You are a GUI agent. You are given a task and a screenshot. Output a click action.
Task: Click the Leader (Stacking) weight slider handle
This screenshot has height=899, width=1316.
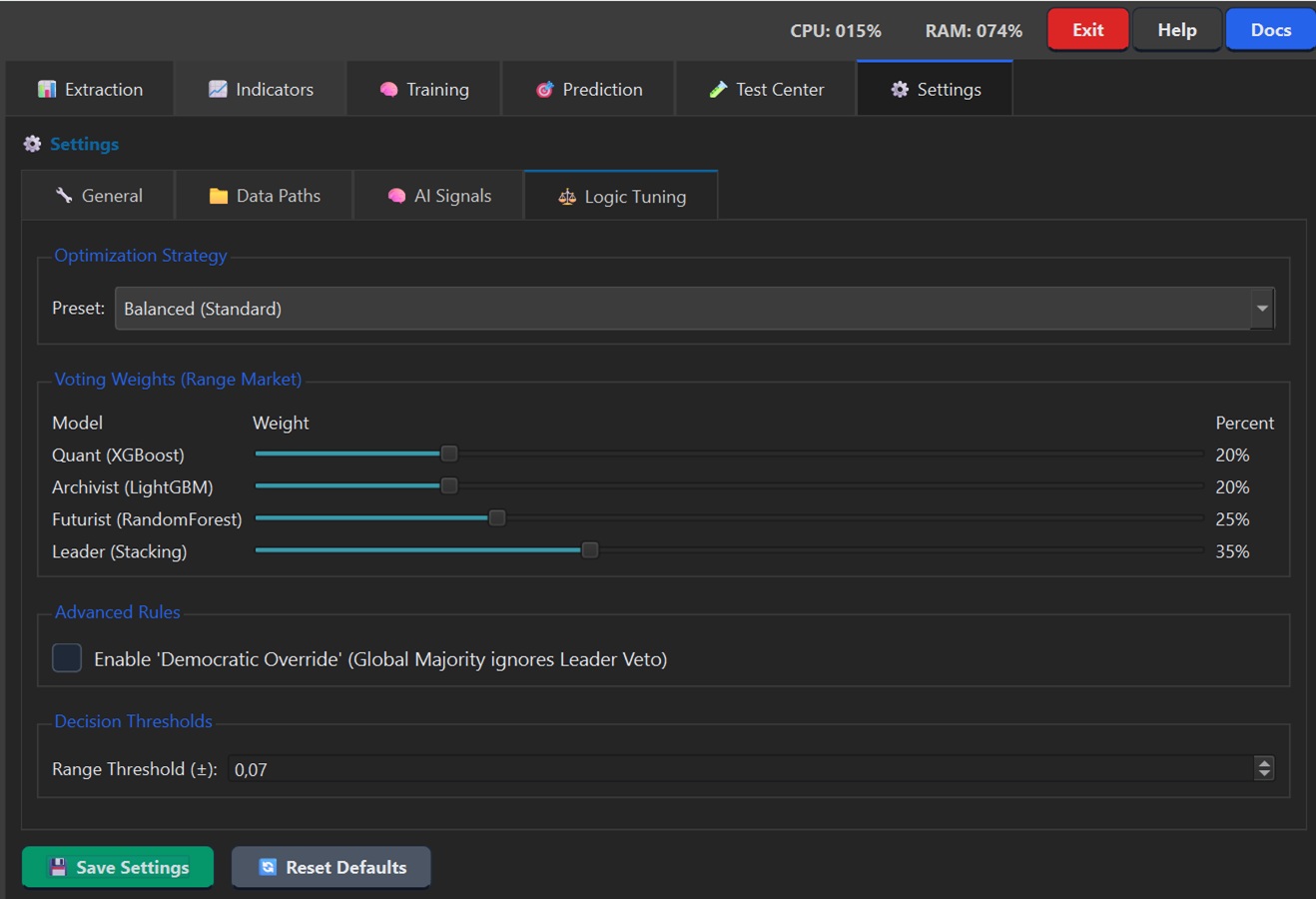tap(590, 550)
